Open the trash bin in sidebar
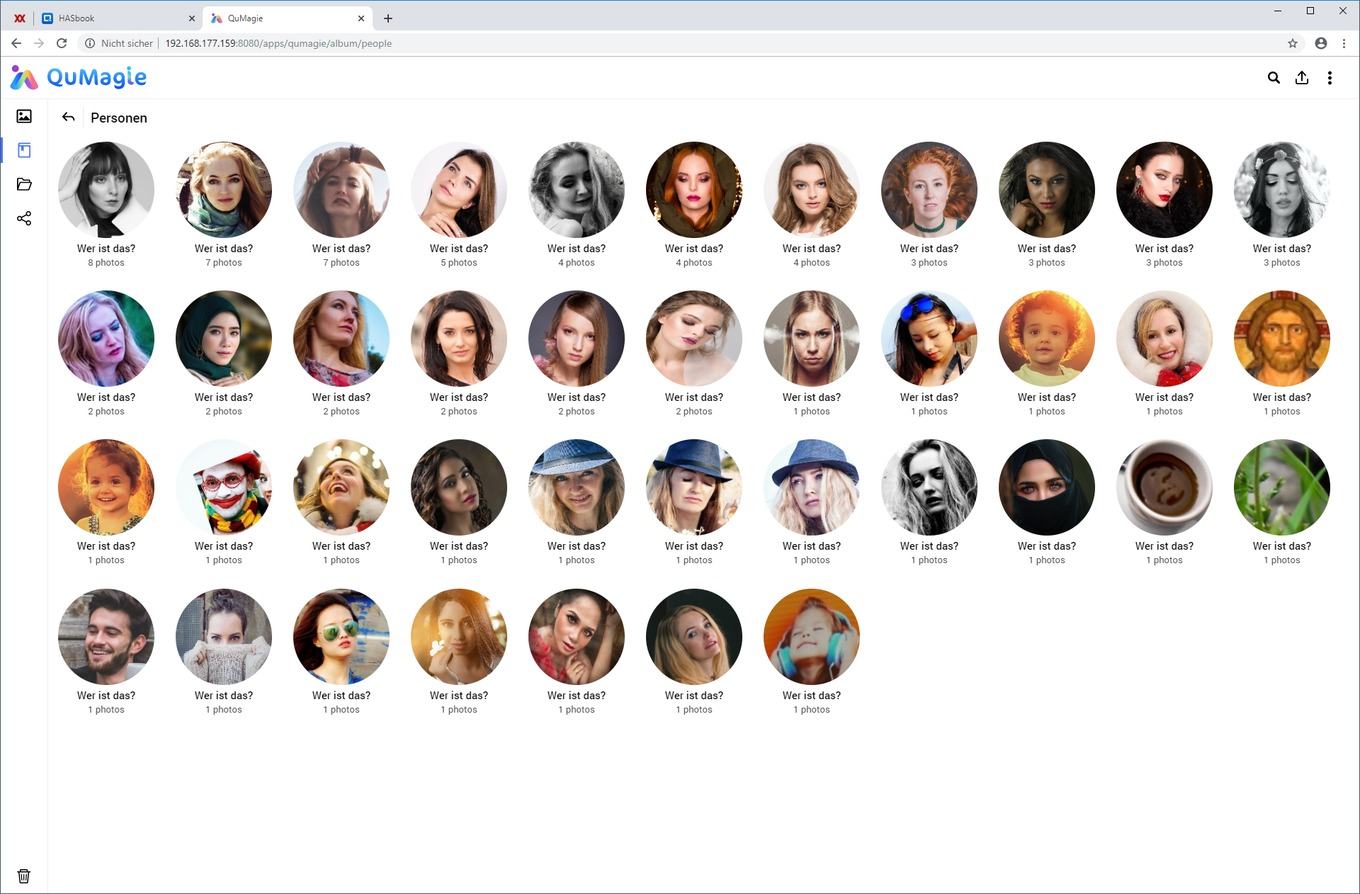The height and width of the screenshot is (894, 1360). pyautogui.click(x=24, y=876)
